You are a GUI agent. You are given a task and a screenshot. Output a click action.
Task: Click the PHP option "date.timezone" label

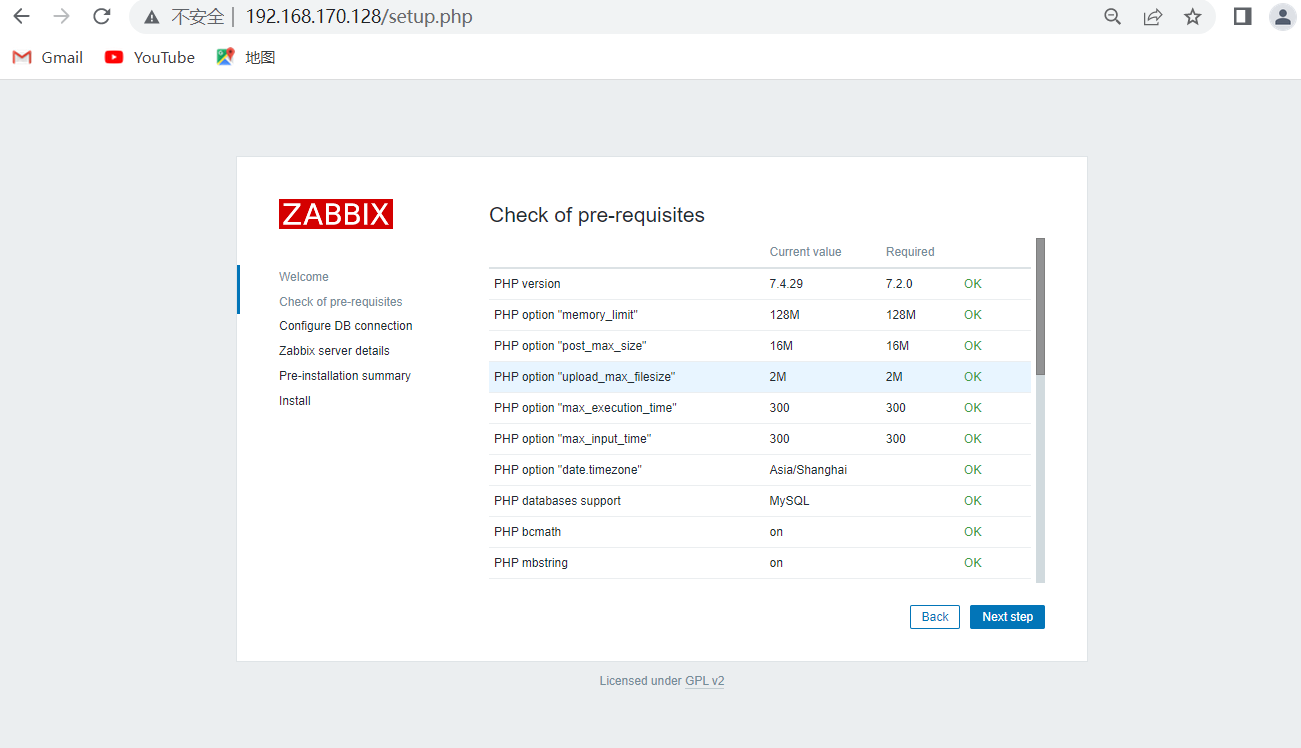[x=568, y=470]
